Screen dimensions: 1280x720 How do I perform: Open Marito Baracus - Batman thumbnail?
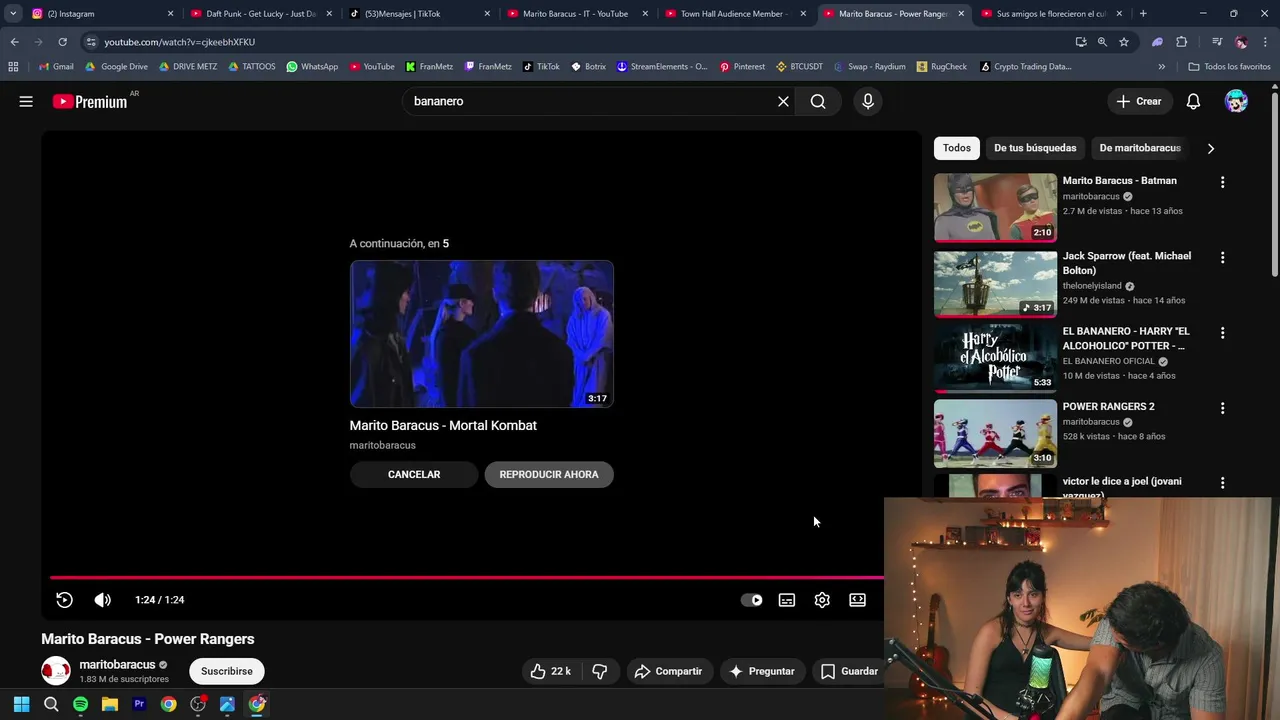click(995, 208)
